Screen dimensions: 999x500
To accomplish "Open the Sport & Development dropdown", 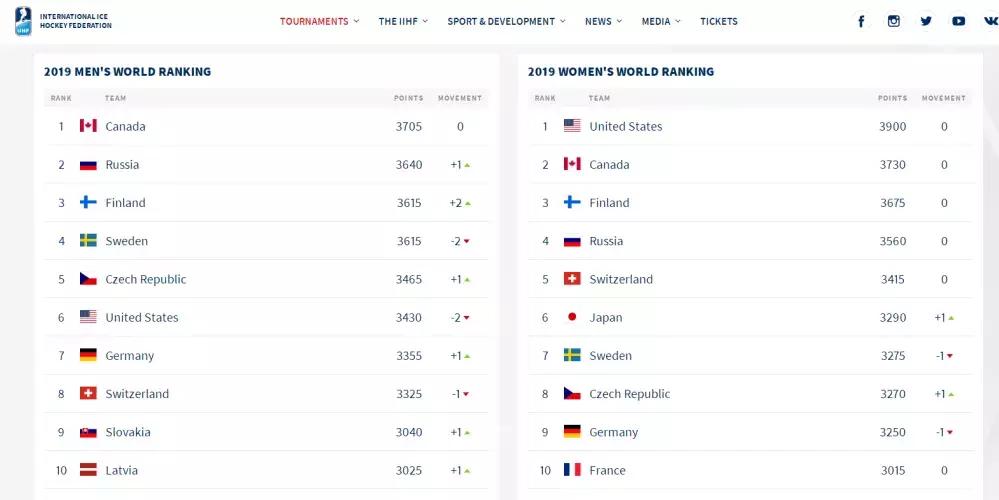I will (506, 21).
